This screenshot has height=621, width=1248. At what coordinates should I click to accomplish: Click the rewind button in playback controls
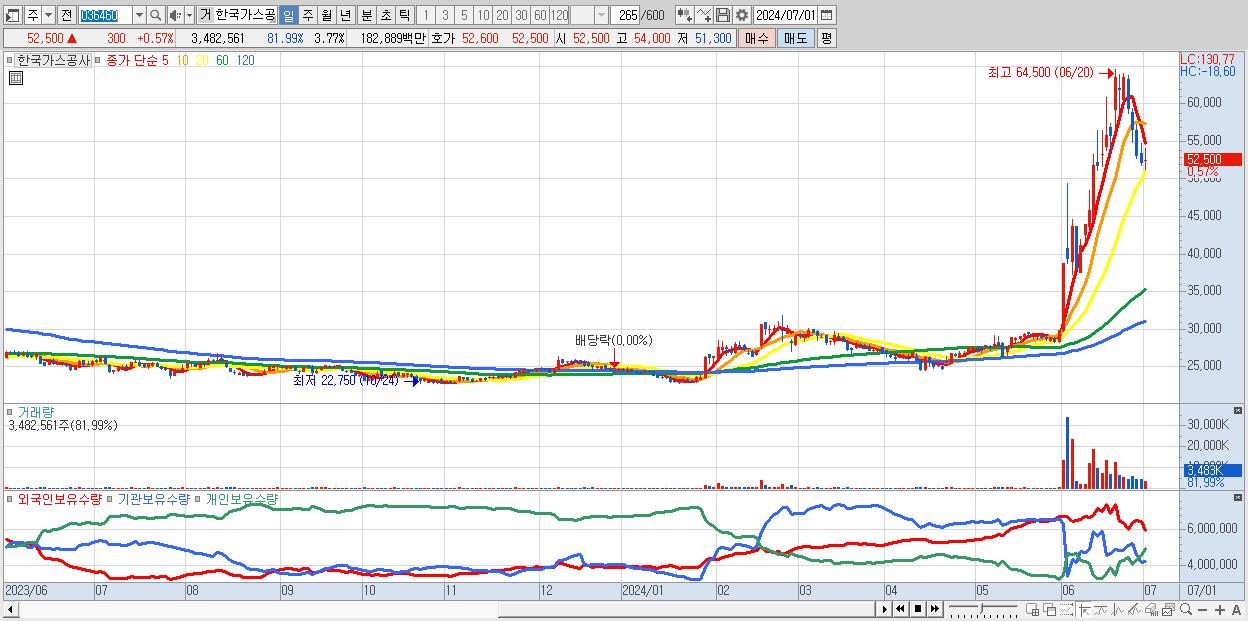(x=901, y=609)
